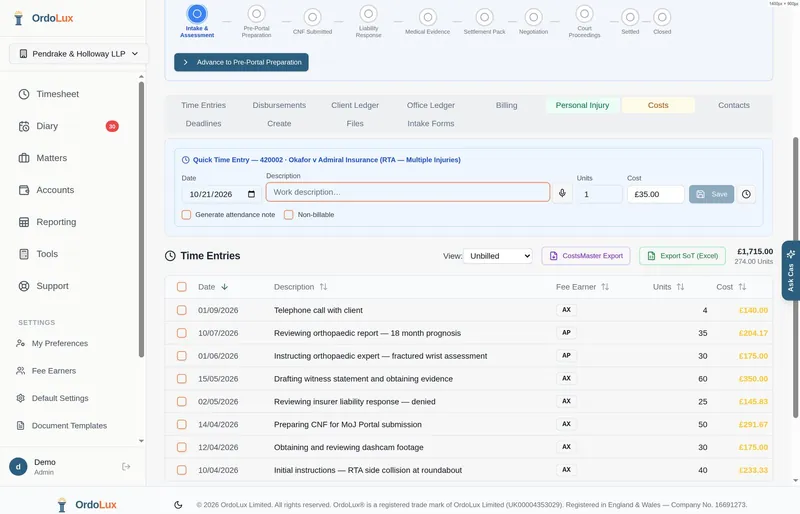The image size is (800, 514).
Task: Click Advance to Pre-Portal Preparation button
Action: tap(241, 62)
